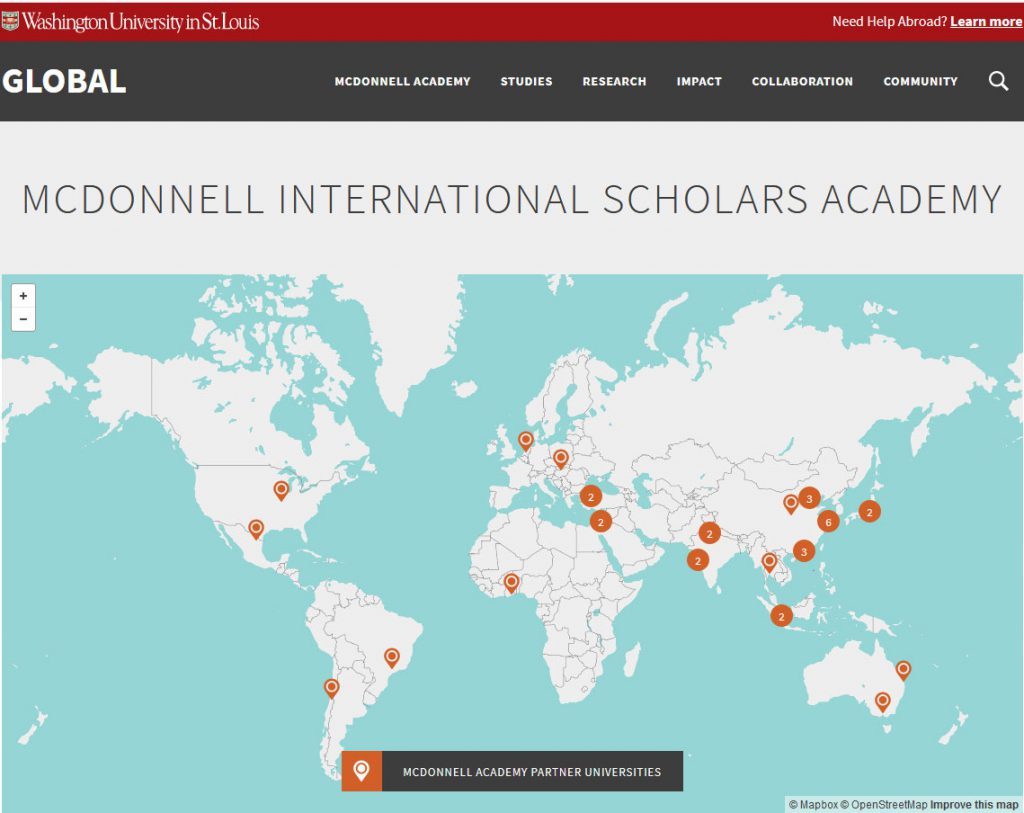Zoom in on the map
The image size is (1024, 813).
(x=24, y=296)
